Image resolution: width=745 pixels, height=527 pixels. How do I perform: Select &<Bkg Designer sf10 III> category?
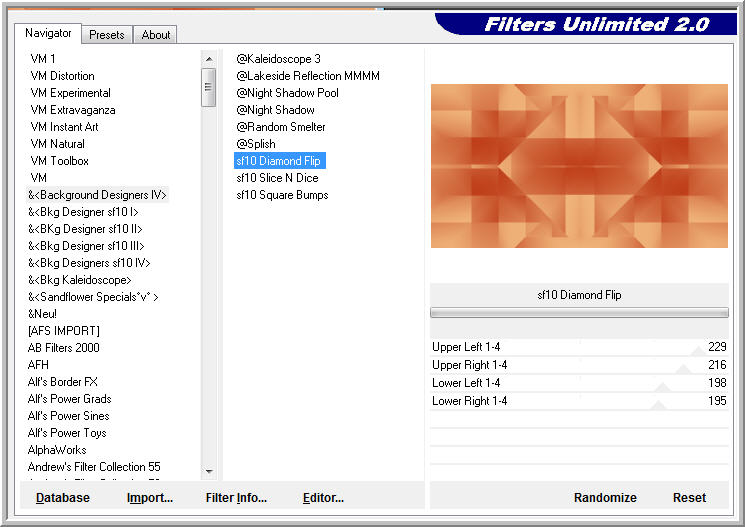(x=86, y=246)
